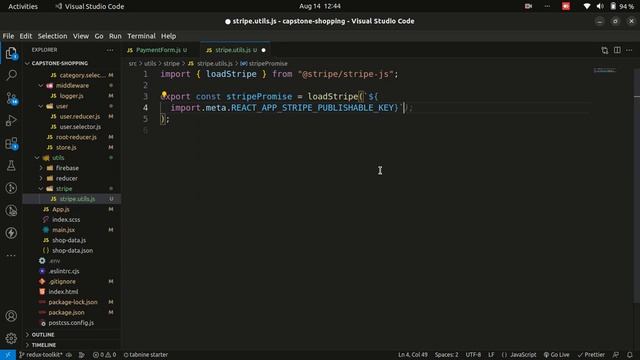Click Go Live in status bar
The width and height of the screenshot is (640, 360).
(556, 355)
